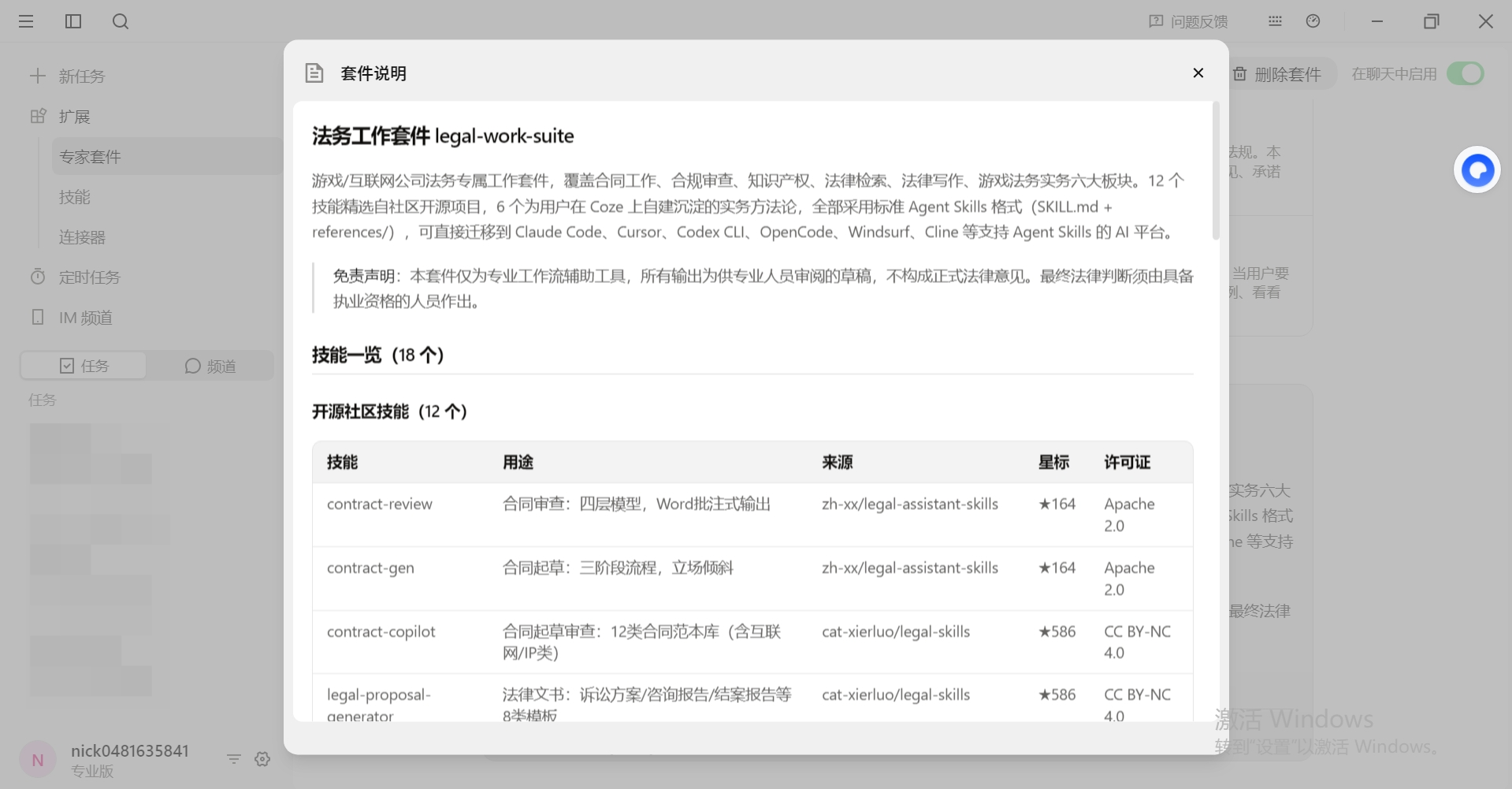Switch to the 频道 tab

point(210,366)
